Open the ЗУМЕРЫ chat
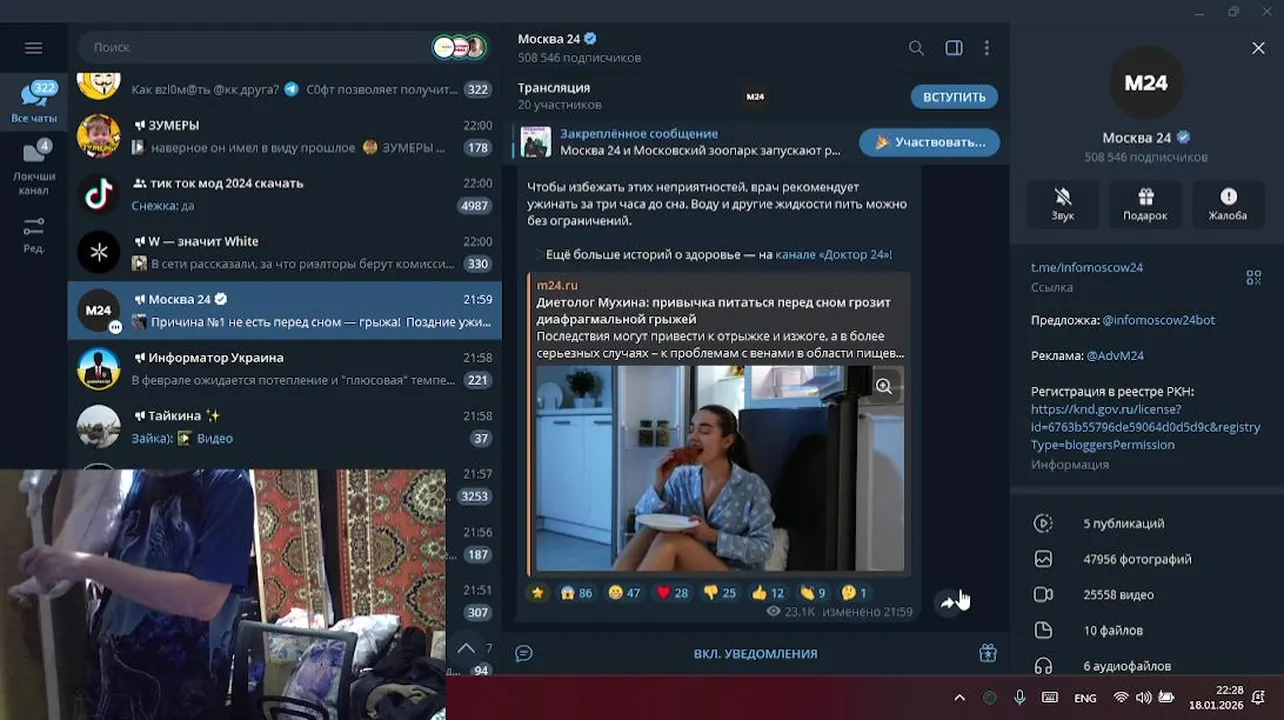 pyautogui.click(x=285, y=136)
